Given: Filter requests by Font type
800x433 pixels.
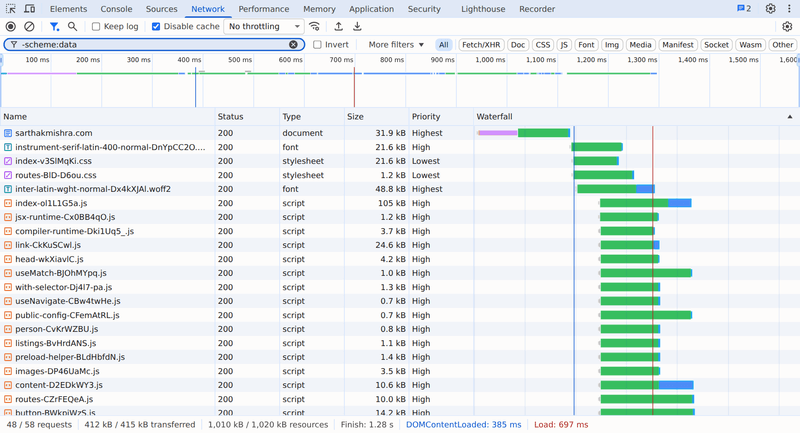Looking at the screenshot, I should point(586,45).
